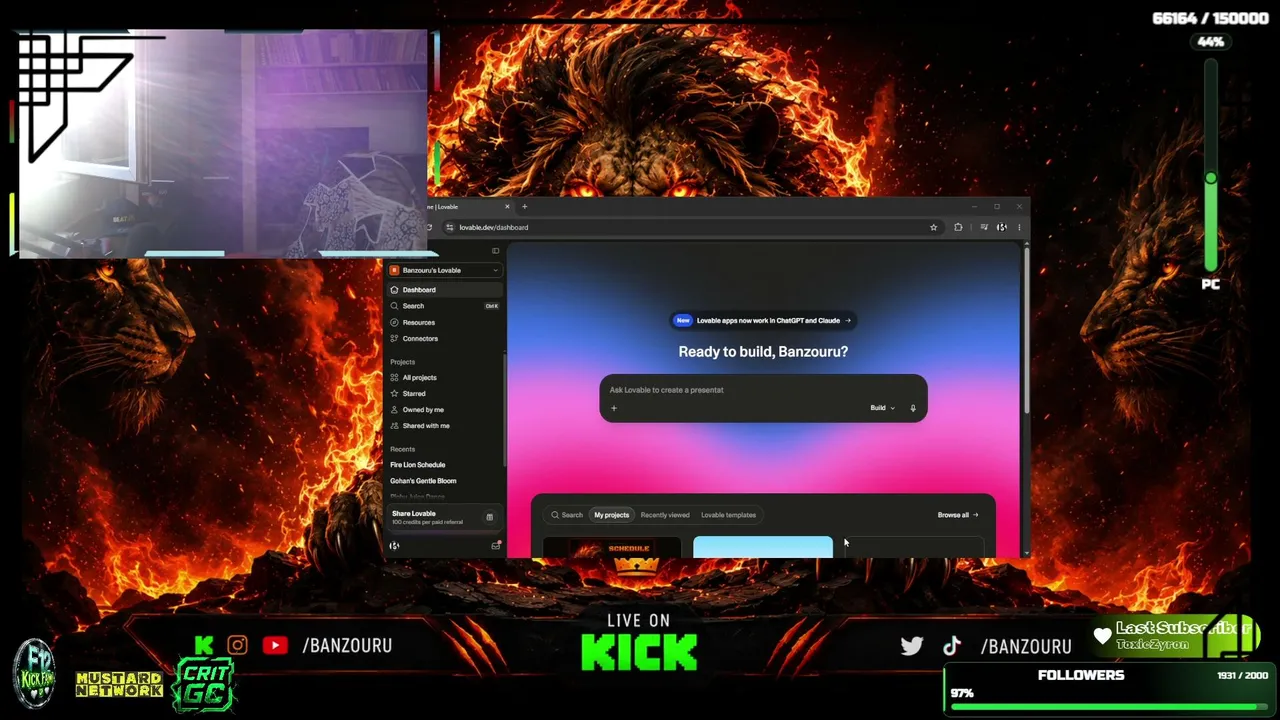Click the webcam feed overlay
Image resolution: width=1280 pixels, height=720 pixels.
pos(223,143)
